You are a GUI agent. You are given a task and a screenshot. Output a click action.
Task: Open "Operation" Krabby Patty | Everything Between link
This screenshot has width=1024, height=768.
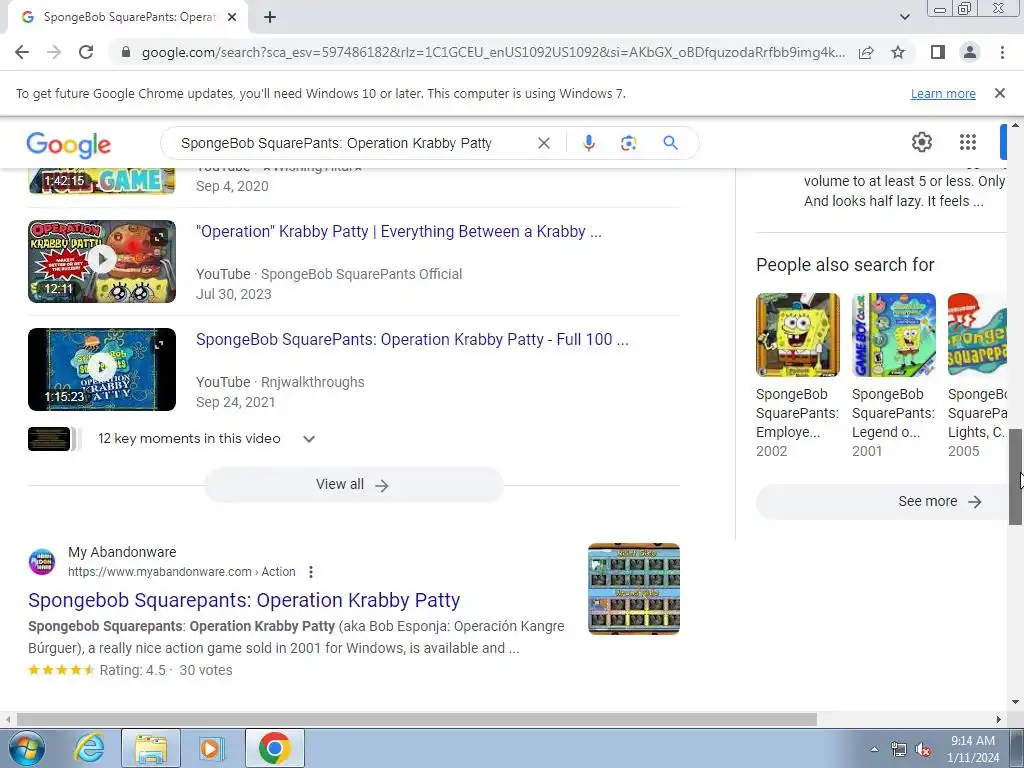398,232
